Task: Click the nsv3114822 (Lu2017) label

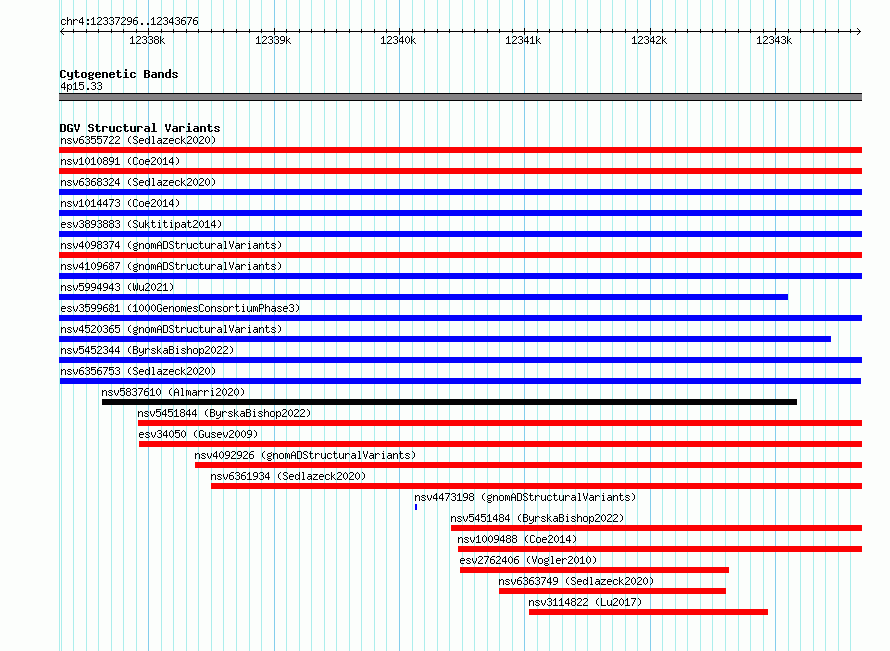Action: tap(585, 602)
